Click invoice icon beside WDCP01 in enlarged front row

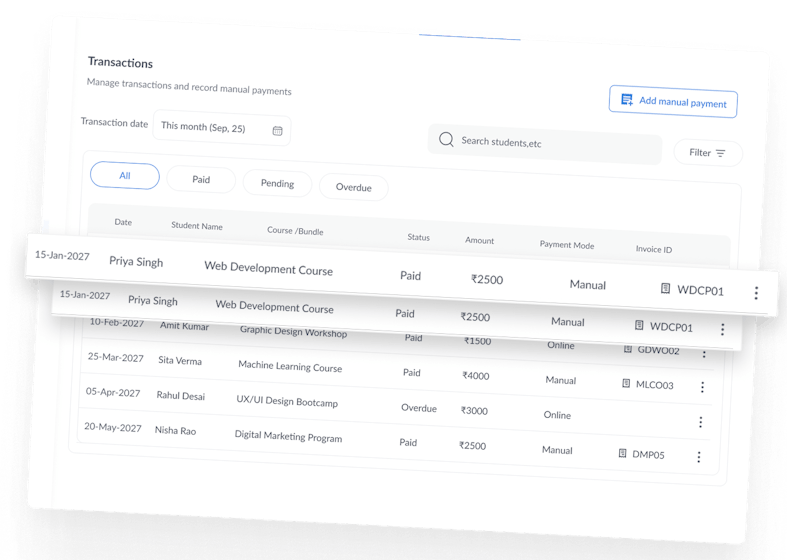666,288
